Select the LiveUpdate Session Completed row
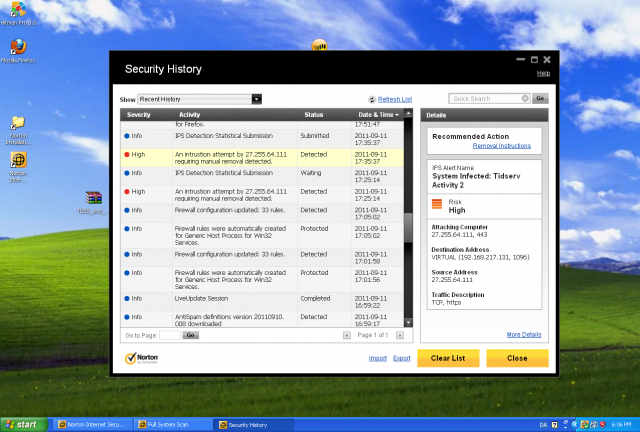 [x=262, y=301]
